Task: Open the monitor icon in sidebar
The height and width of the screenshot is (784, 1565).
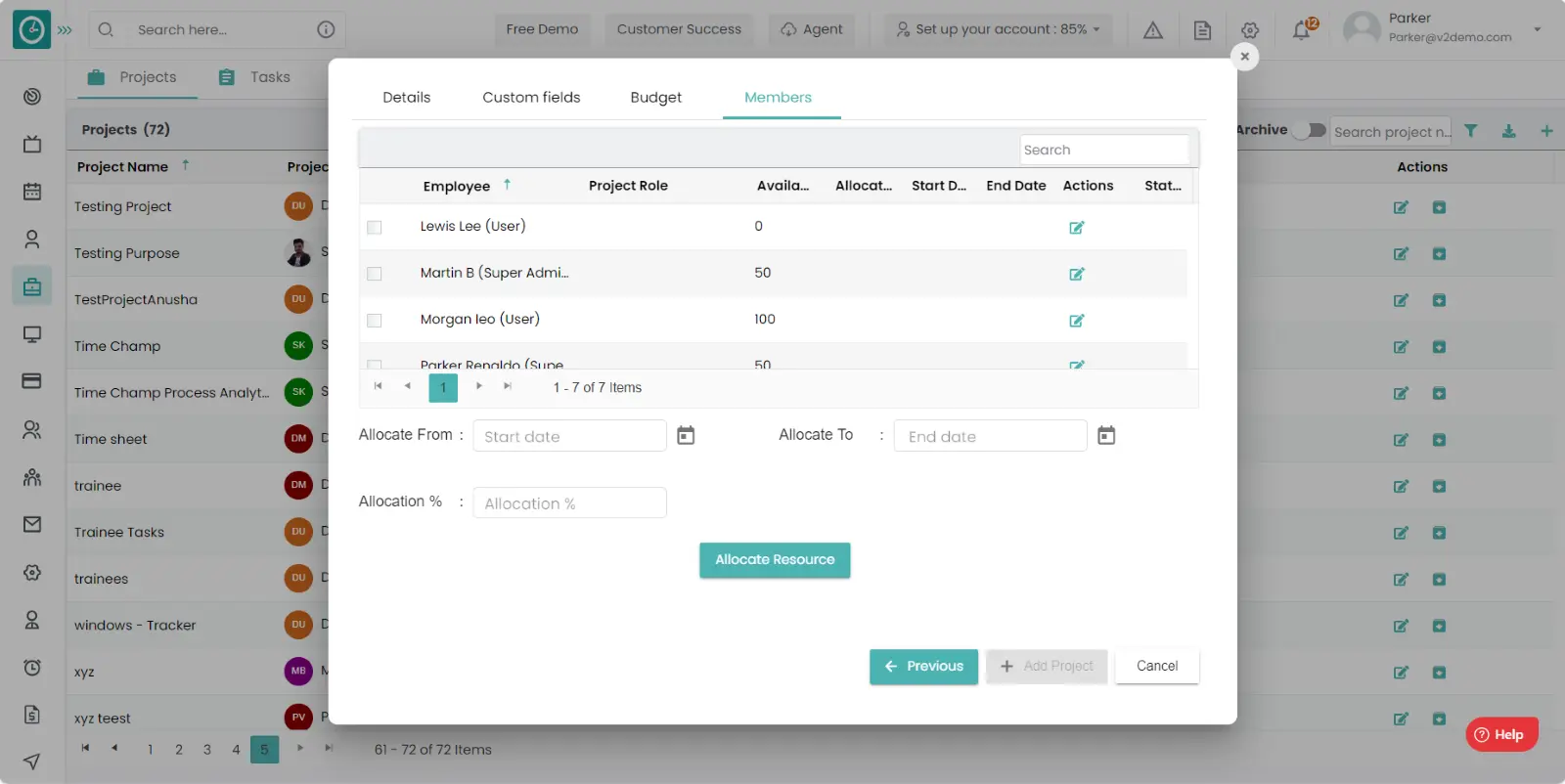Action: point(32,334)
